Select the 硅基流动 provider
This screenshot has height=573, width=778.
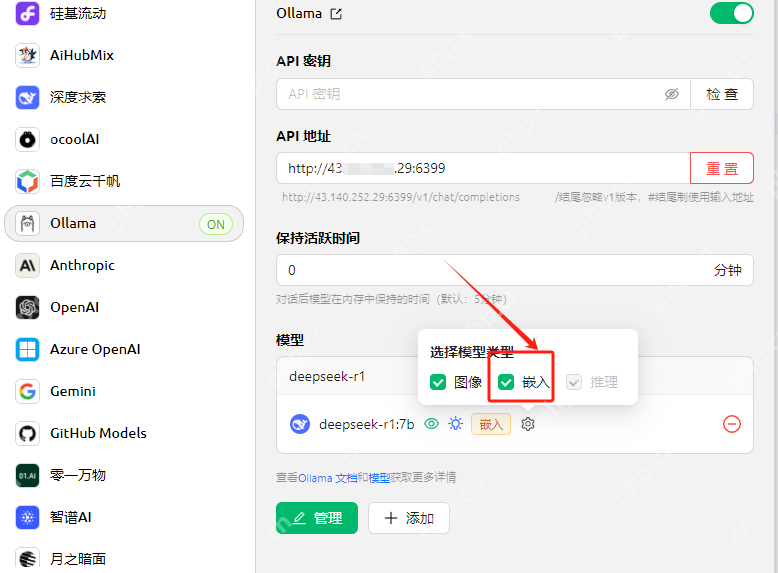coord(124,13)
